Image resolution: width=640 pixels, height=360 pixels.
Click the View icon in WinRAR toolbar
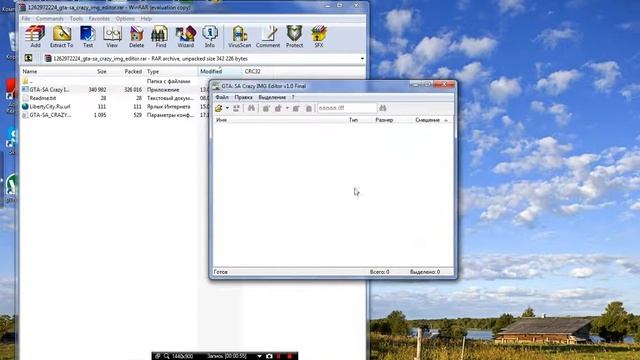point(112,37)
